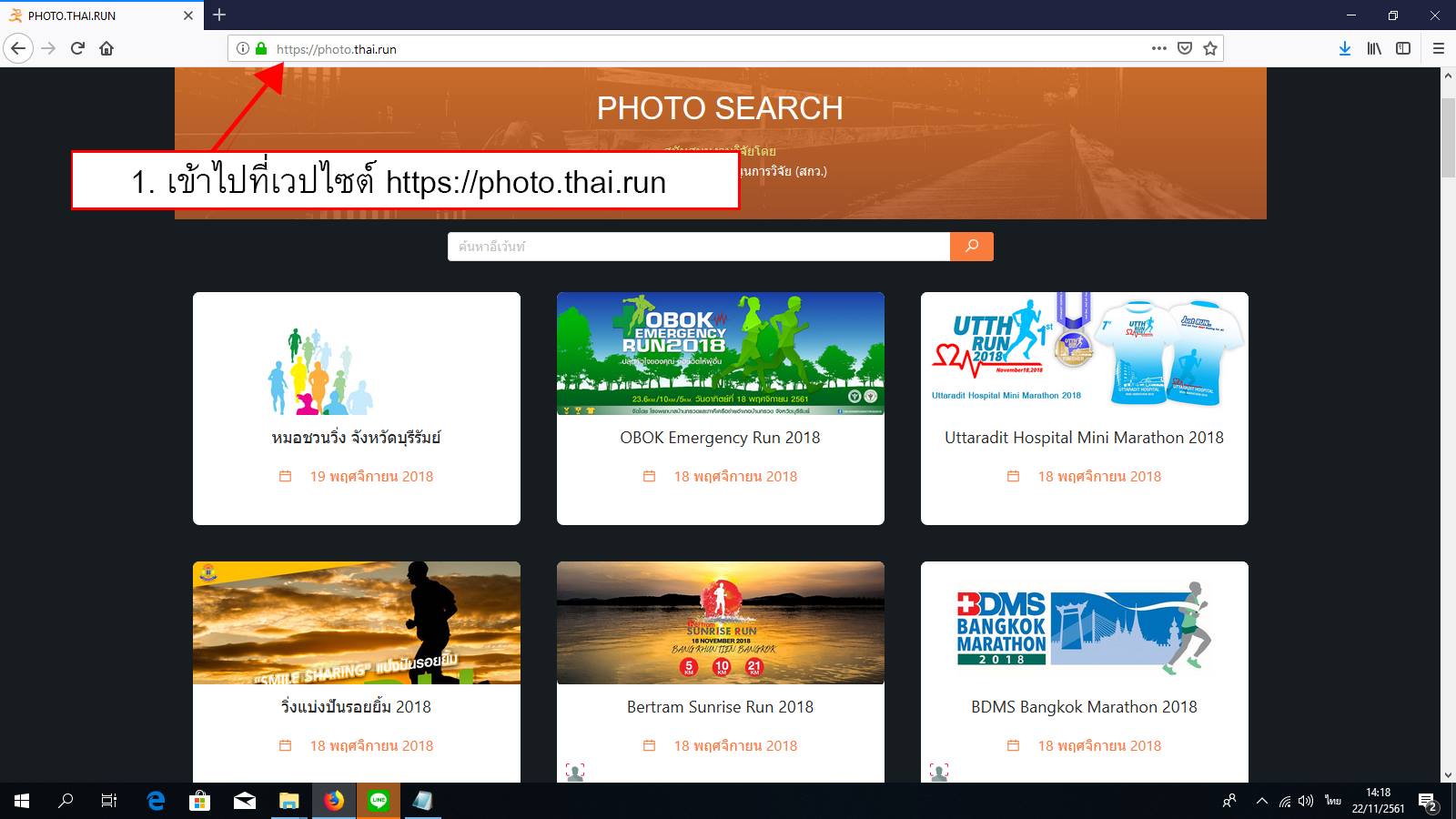Viewport: 1456px width, 819px height.
Task: Close the PHOTO.THAI.RUN tab
Action: pyautogui.click(x=188, y=15)
